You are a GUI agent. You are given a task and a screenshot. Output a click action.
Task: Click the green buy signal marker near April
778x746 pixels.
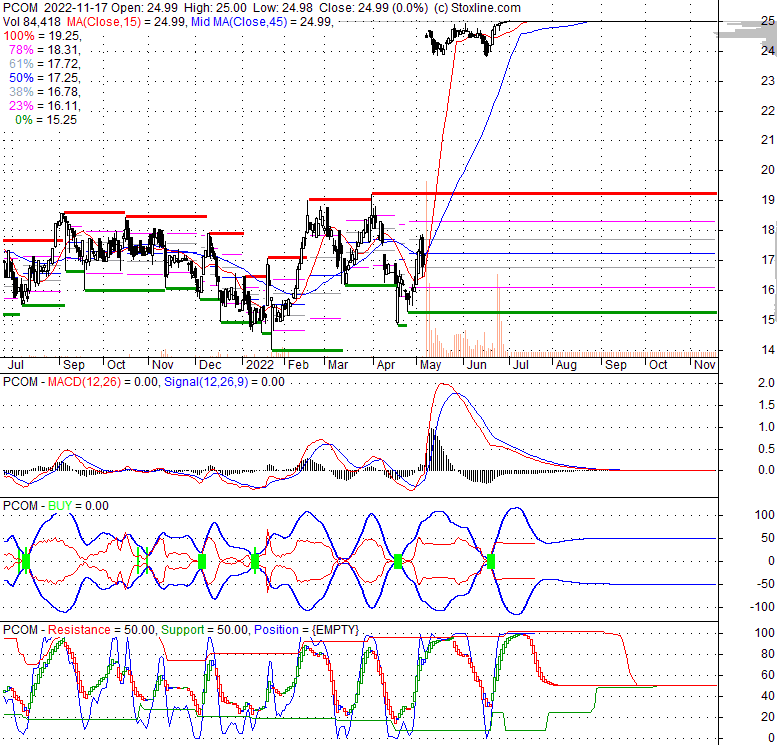click(x=398, y=562)
